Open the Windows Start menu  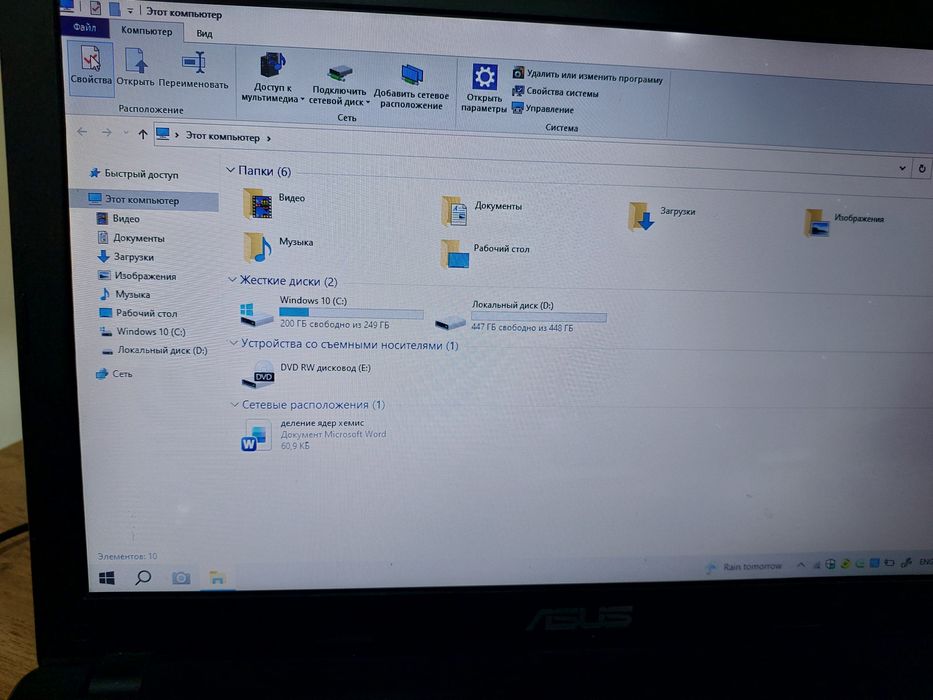click(x=107, y=577)
